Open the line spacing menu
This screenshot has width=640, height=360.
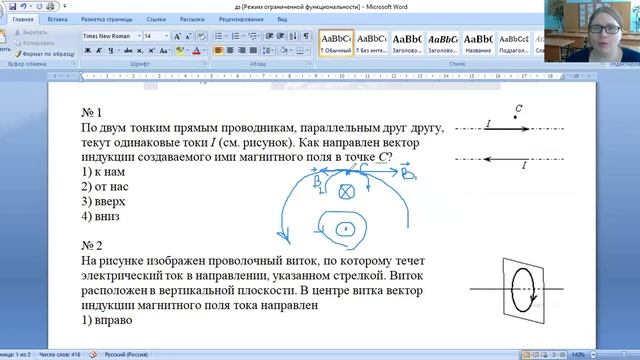pyautogui.click(x=268, y=51)
